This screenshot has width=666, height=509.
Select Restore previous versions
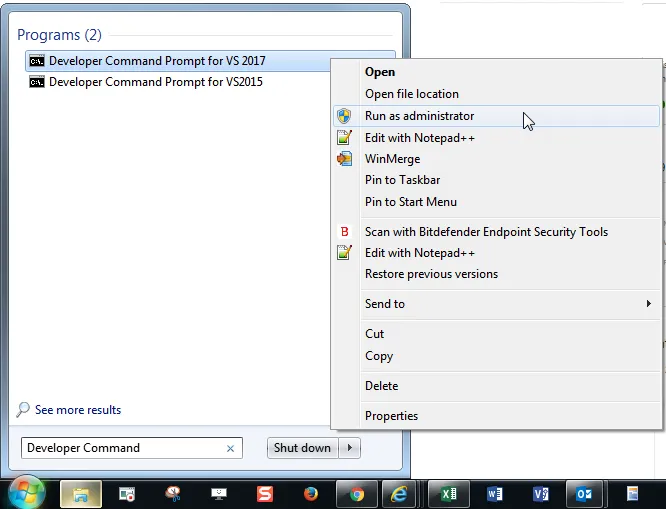[496, 274]
